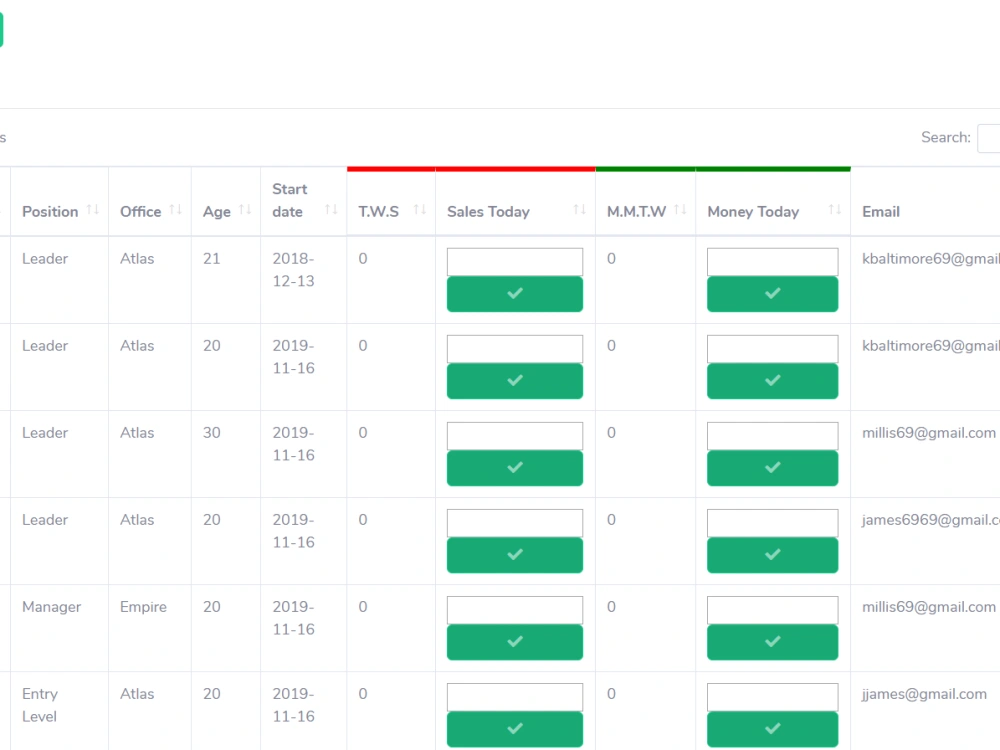The width and height of the screenshot is (1000, 750).
Task: Sort by T.W.S column arrows
Action: (420, 210)
